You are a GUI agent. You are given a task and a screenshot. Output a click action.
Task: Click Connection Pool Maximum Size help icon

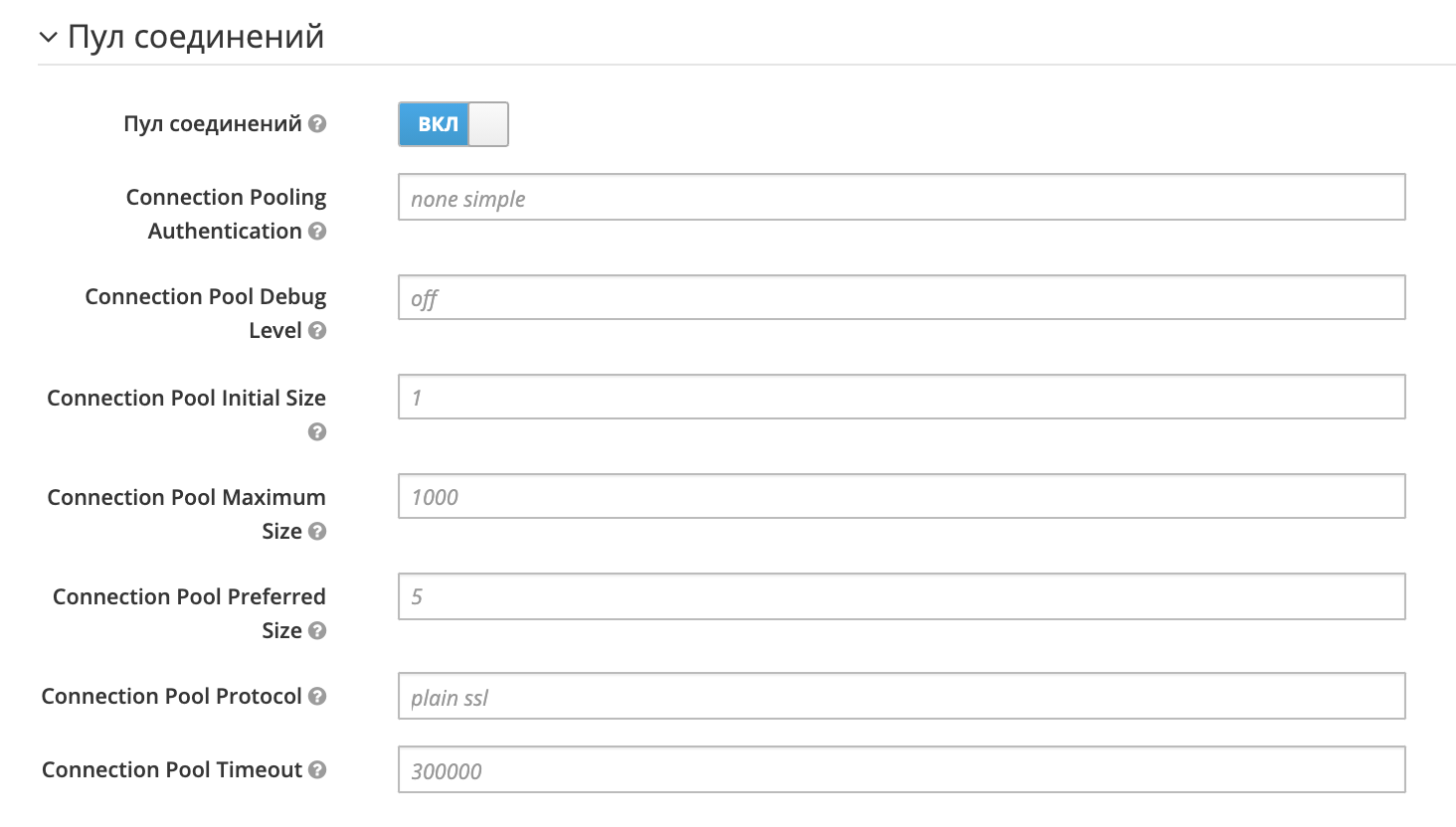tap(317, 532)
